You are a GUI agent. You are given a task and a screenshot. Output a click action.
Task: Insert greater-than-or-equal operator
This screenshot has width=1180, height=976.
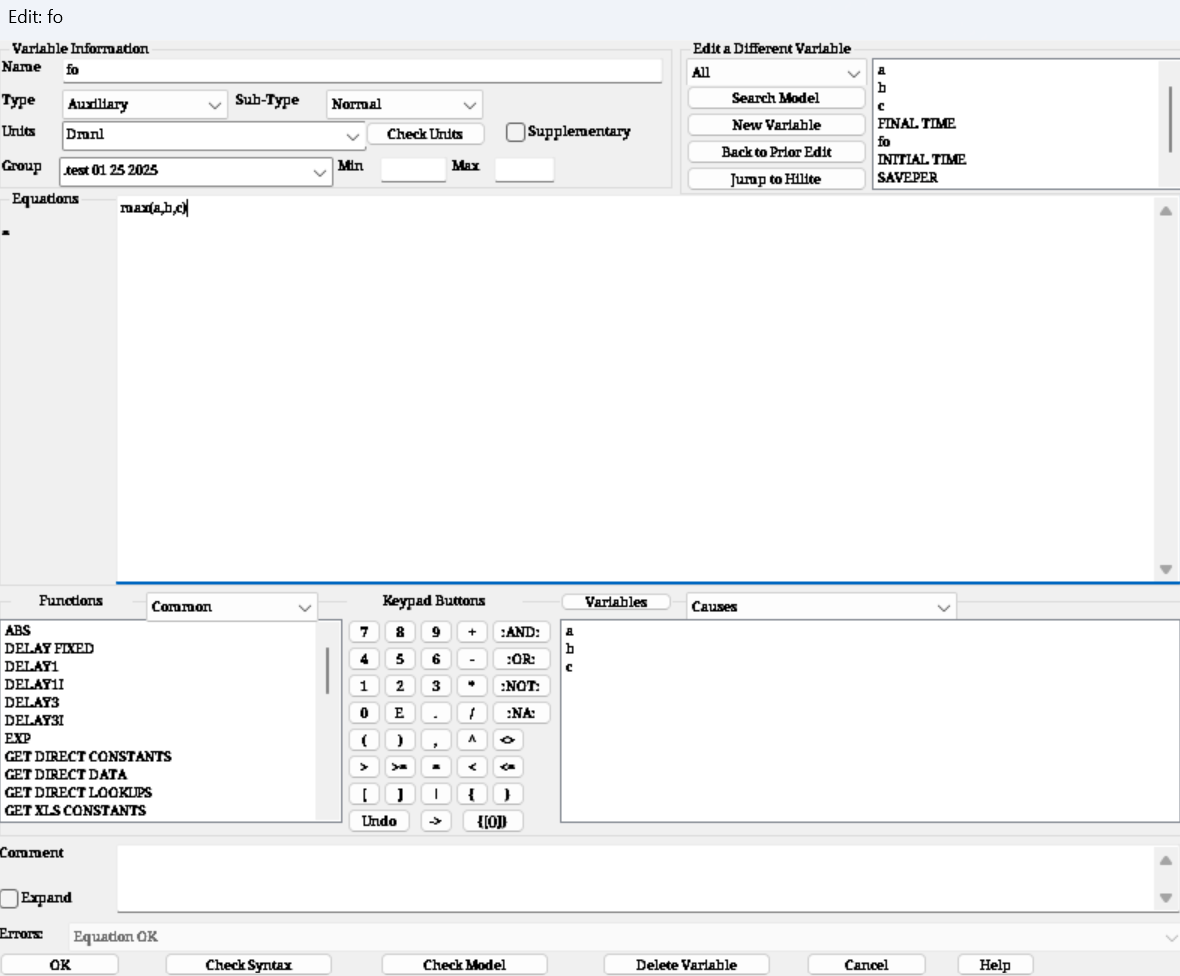[400, 767]
